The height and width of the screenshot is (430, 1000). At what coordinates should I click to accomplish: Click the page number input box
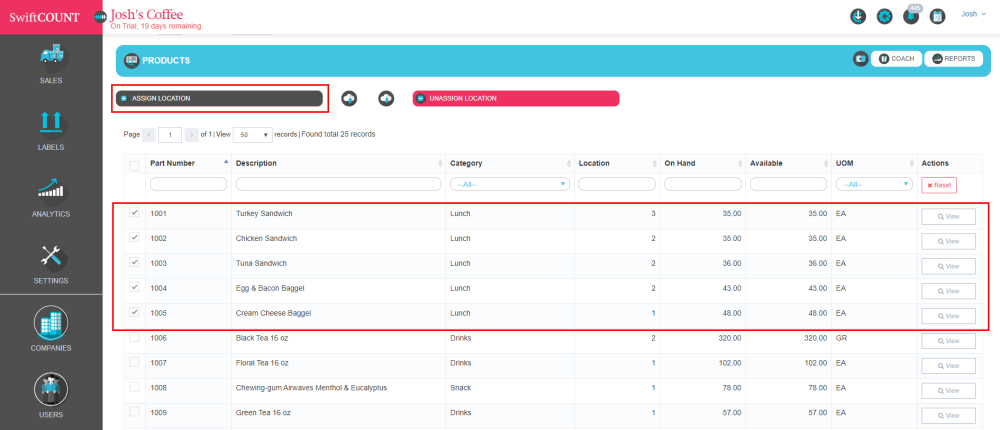(170, 135)
